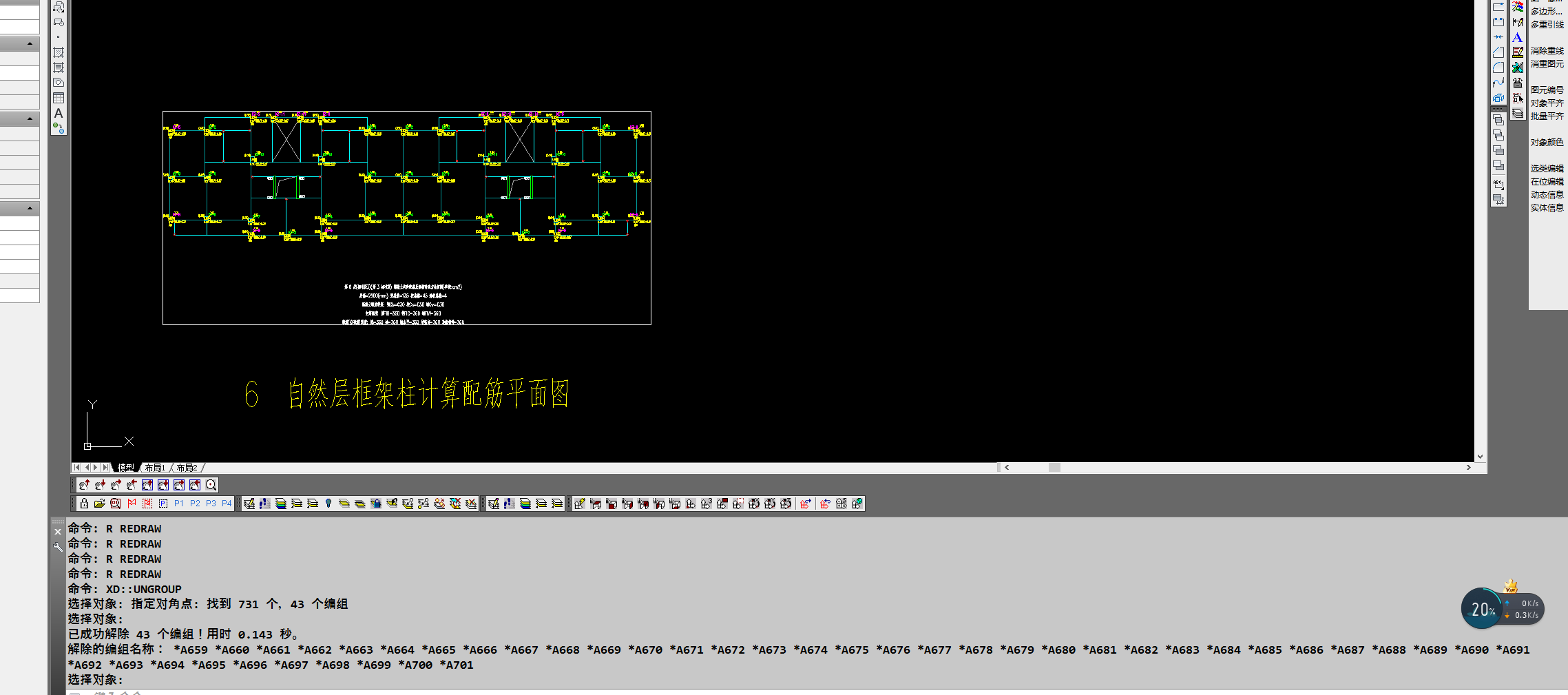Click the wrench and screwdriver tools icon

1518,68
